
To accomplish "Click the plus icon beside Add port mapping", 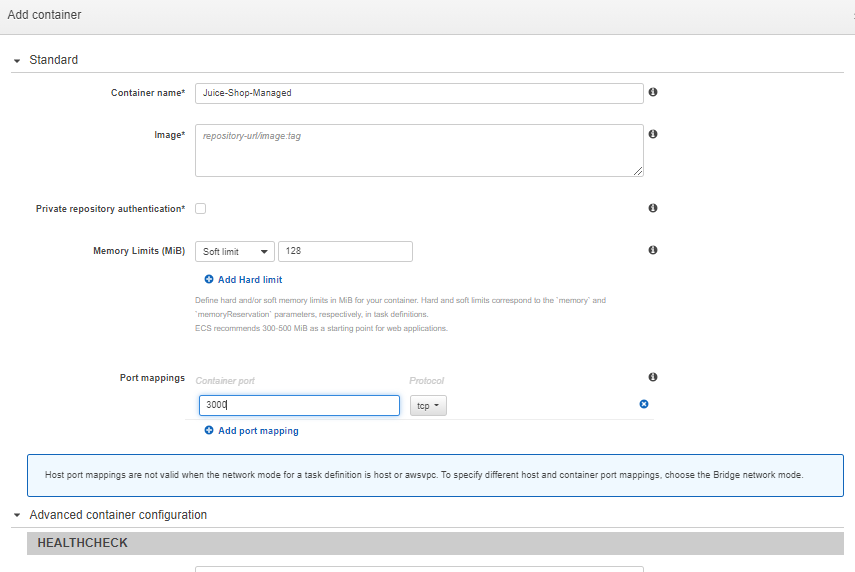I will (209, 431).
